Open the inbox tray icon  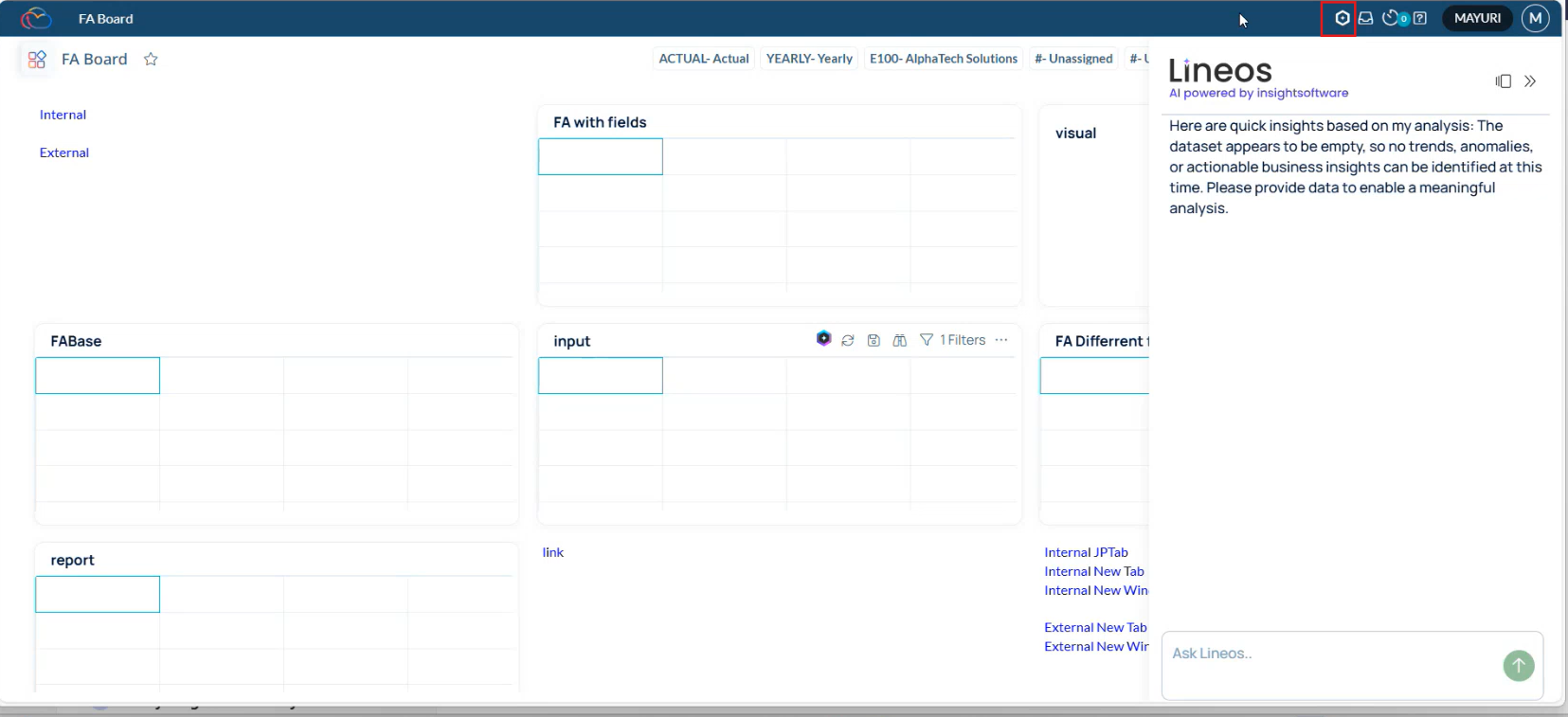(1365, 18)
